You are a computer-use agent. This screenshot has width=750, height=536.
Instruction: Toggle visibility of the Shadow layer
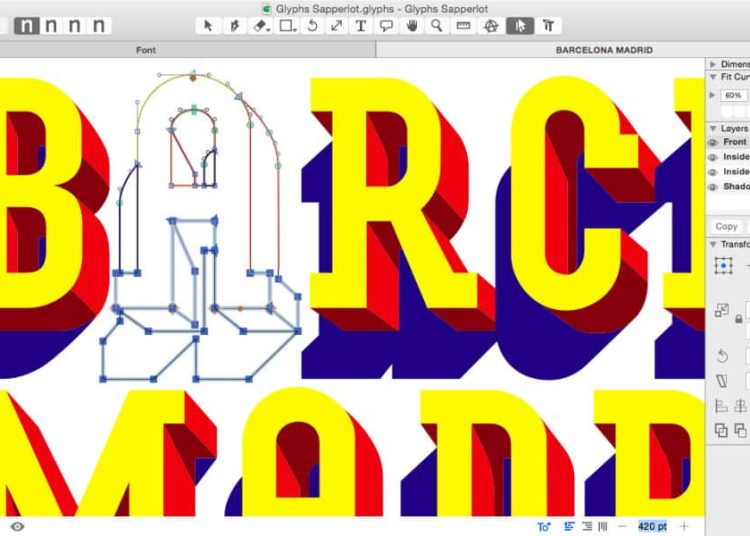(x=713, y=186)
